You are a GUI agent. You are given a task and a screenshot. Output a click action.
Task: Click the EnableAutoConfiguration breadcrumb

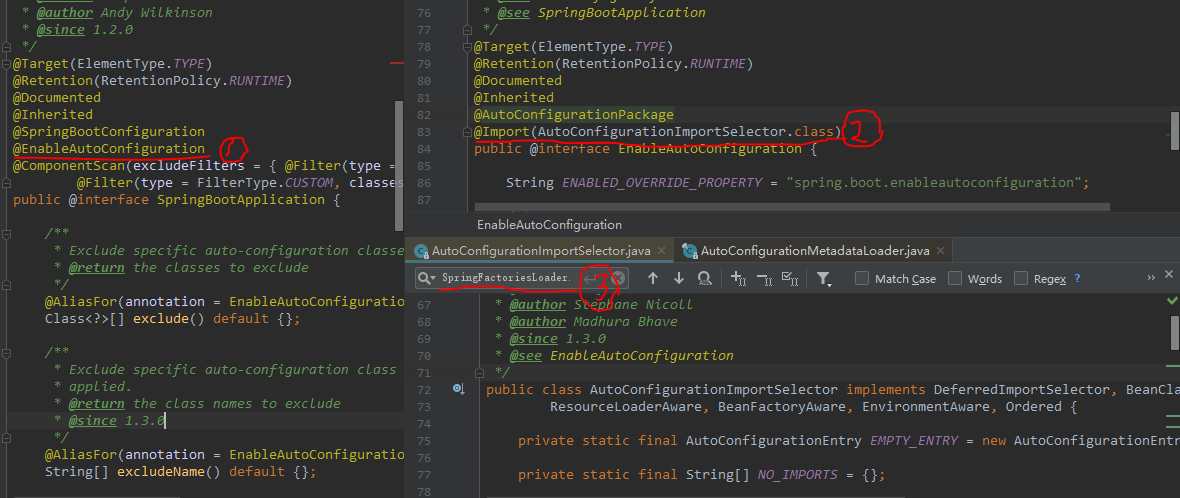pyautogui.click(x=549, y=225)
